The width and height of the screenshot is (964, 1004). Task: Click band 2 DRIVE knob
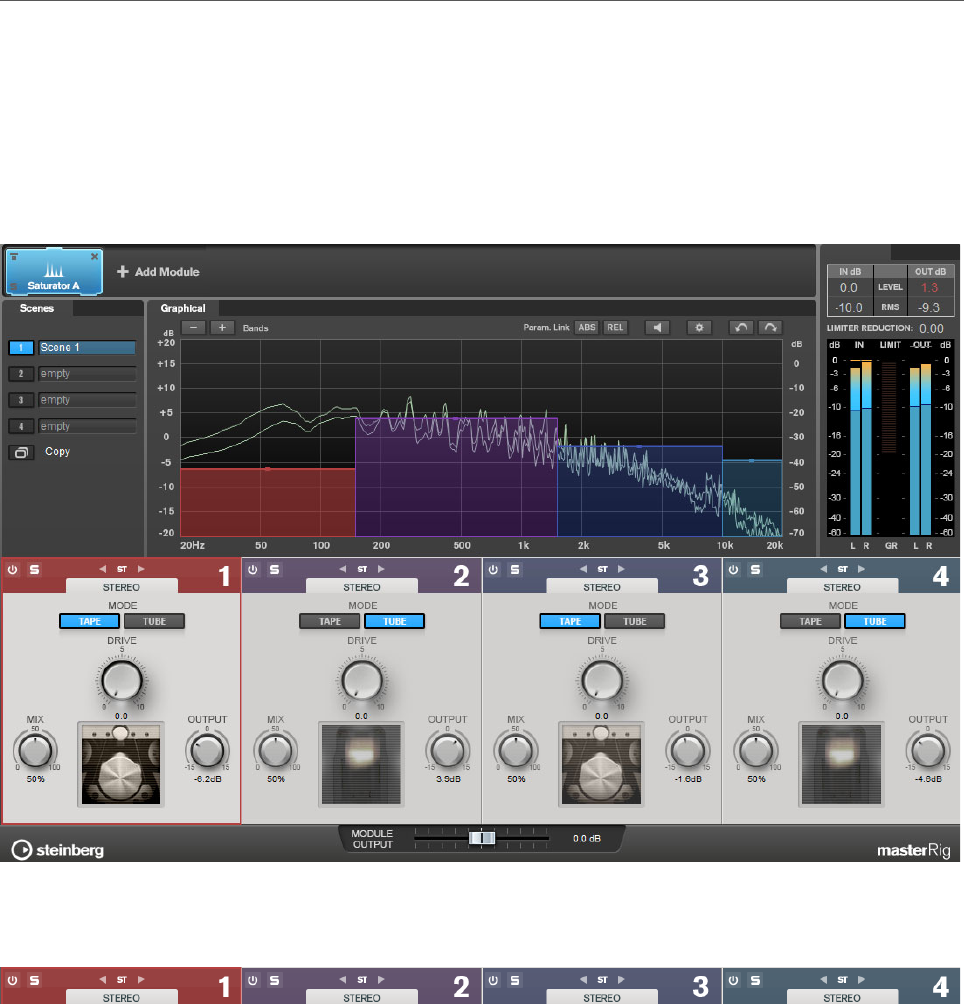[362, 681]
